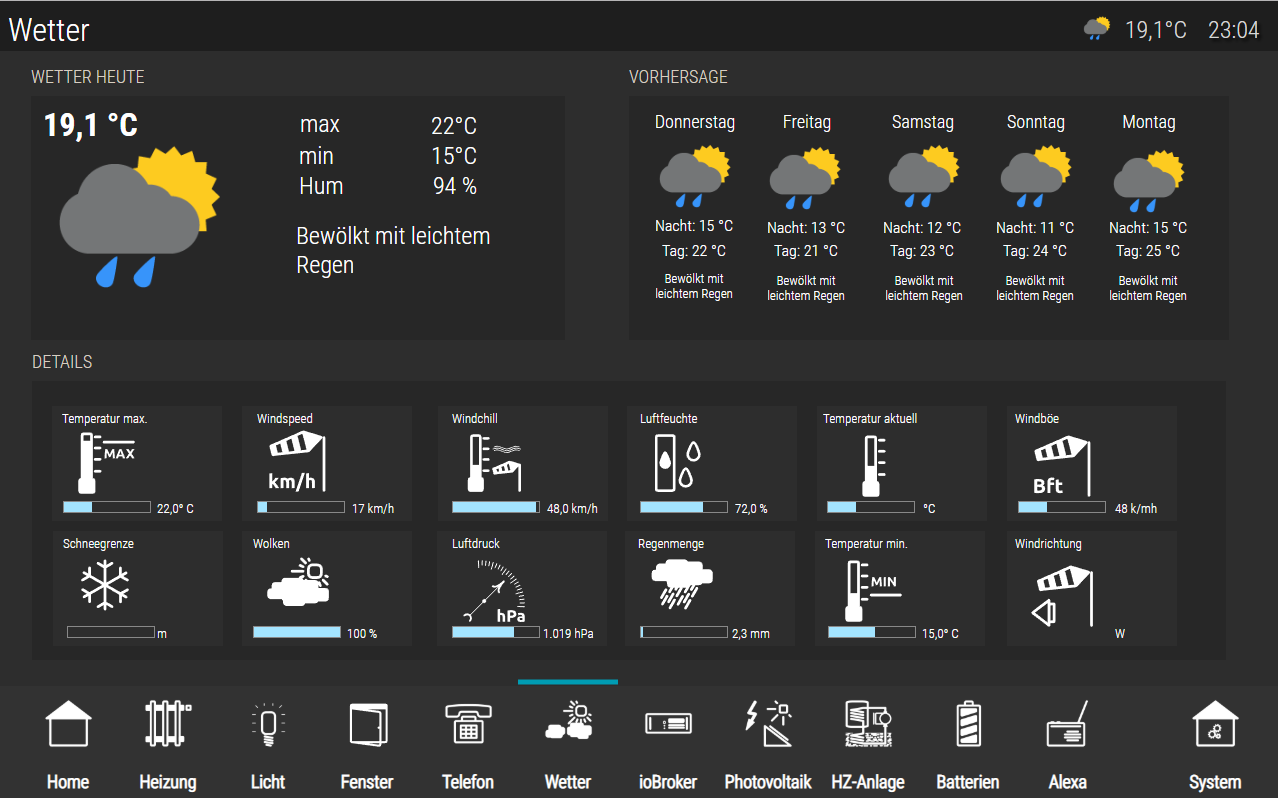Screen dimensions: 1278x798
Task: Click the Wetter page title
Action: pyautogui.click(x=49, y=30)
